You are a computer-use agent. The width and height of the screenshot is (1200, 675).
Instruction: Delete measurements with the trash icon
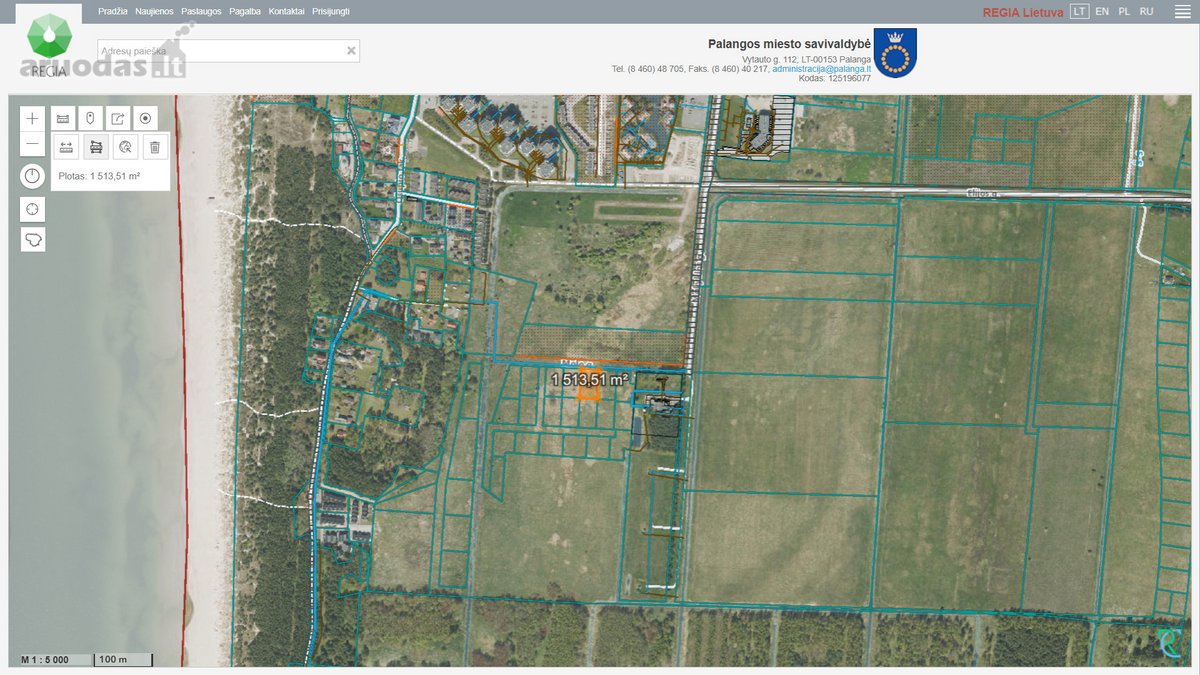(x=155, y=147)
